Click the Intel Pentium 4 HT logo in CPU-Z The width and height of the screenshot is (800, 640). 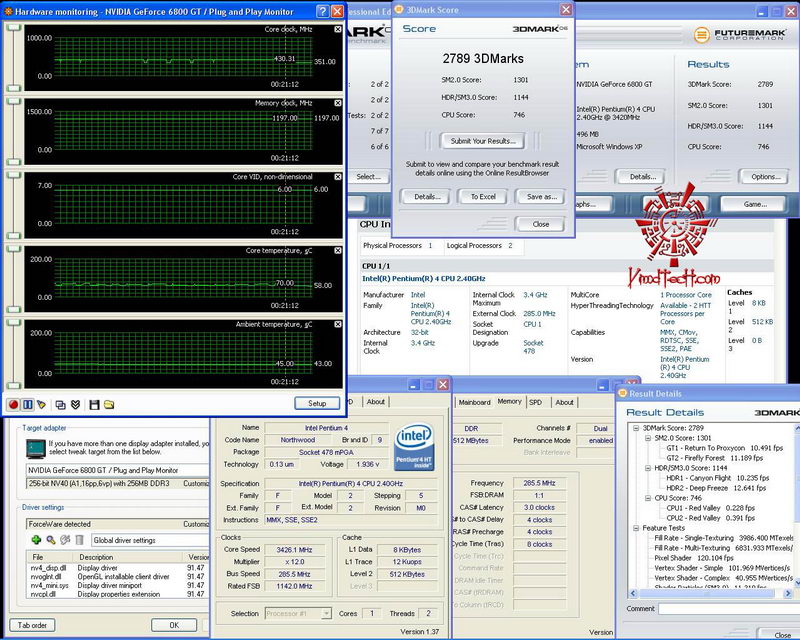414,447
